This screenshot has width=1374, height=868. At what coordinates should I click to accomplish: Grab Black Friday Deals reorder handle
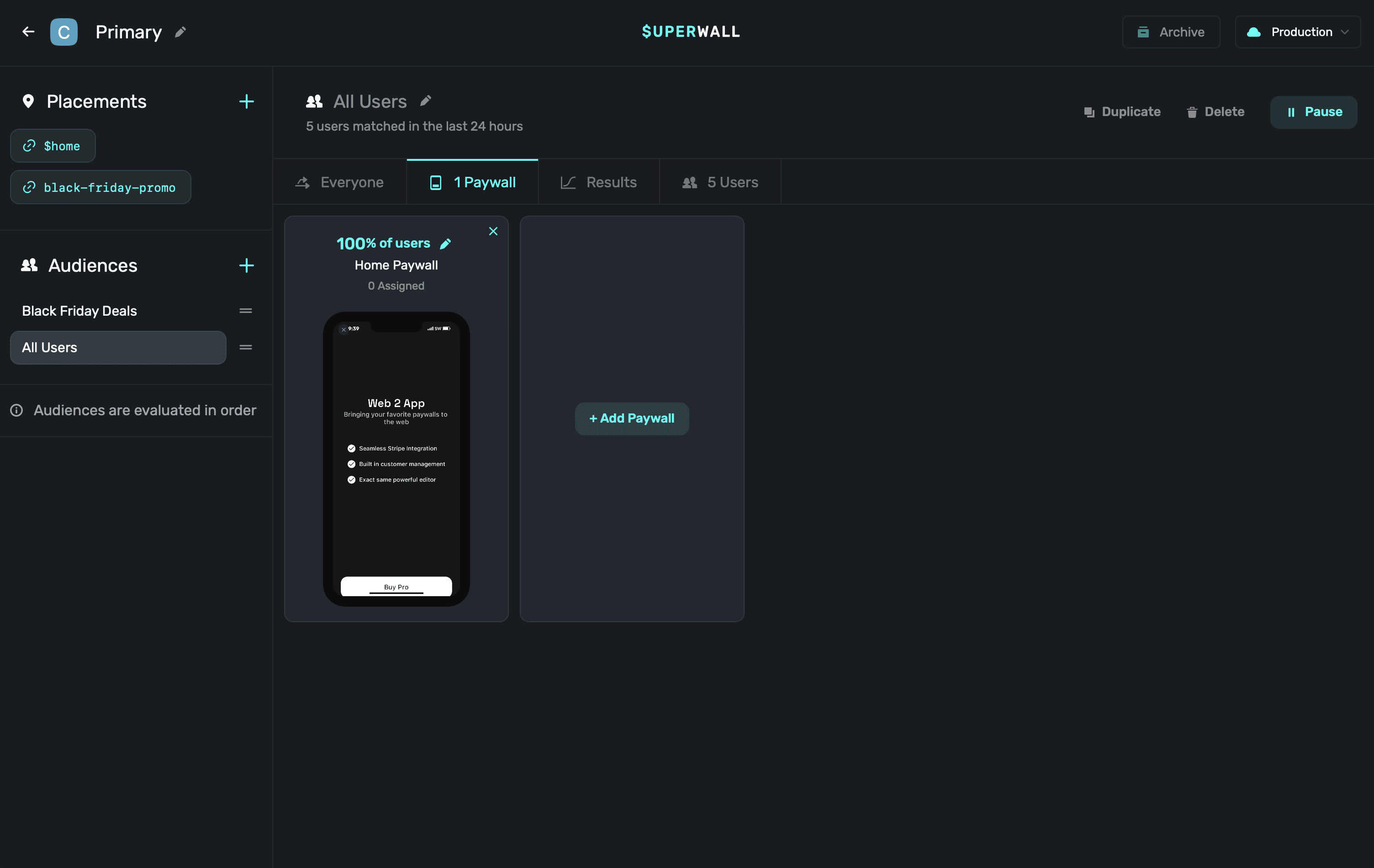(245, 311)
